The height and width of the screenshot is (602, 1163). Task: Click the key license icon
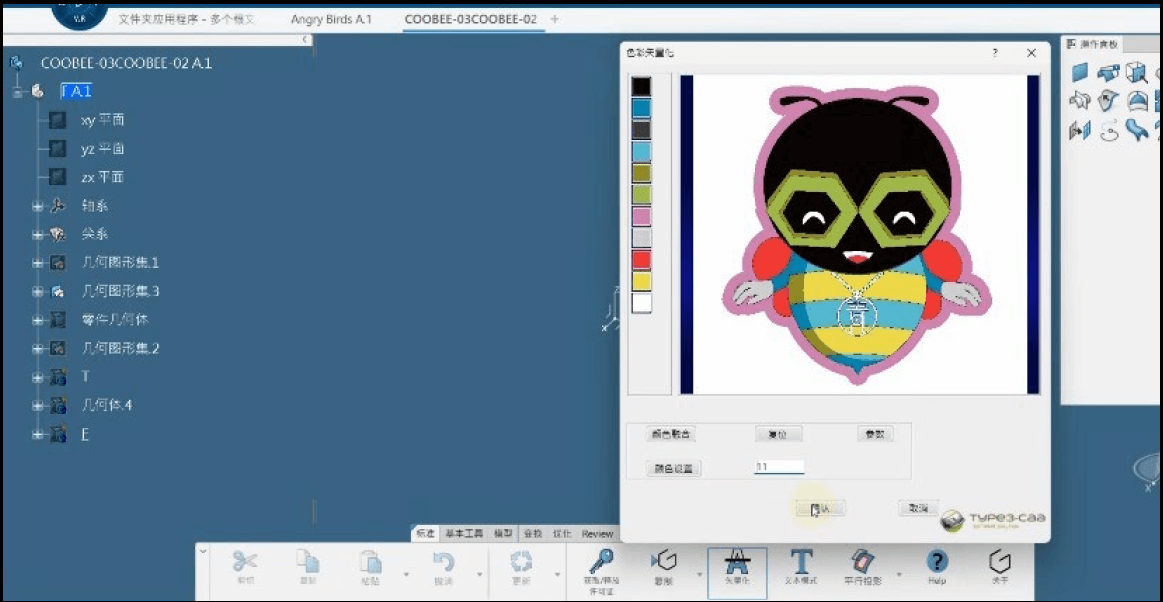(x=602, y=561)
